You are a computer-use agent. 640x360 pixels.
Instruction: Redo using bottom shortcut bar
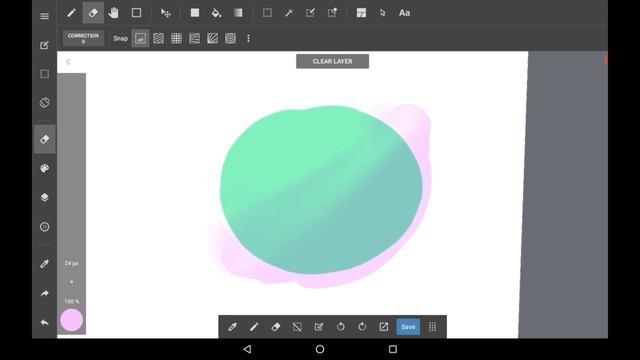362,327
